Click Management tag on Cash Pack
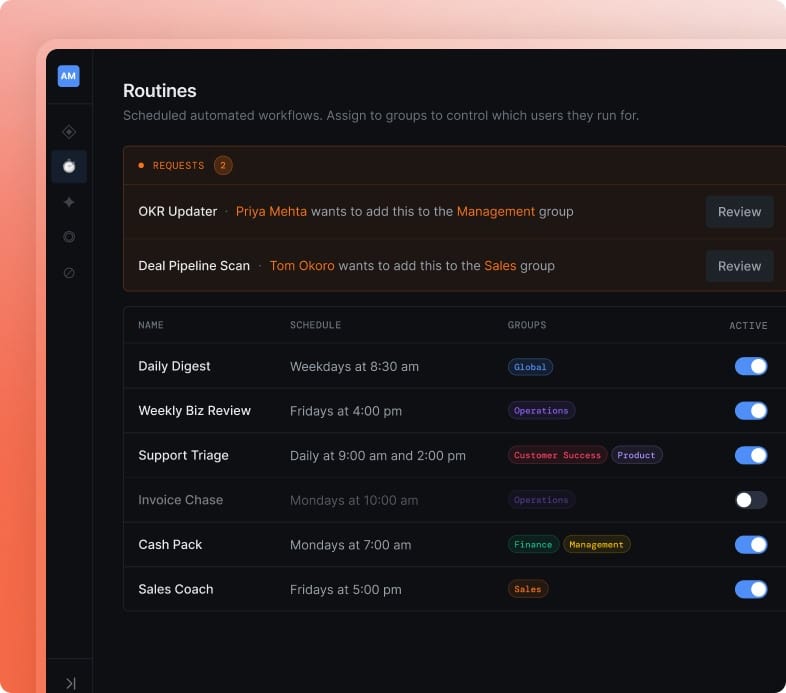This screenshot has height=693, width=786. tap(597, 545)
